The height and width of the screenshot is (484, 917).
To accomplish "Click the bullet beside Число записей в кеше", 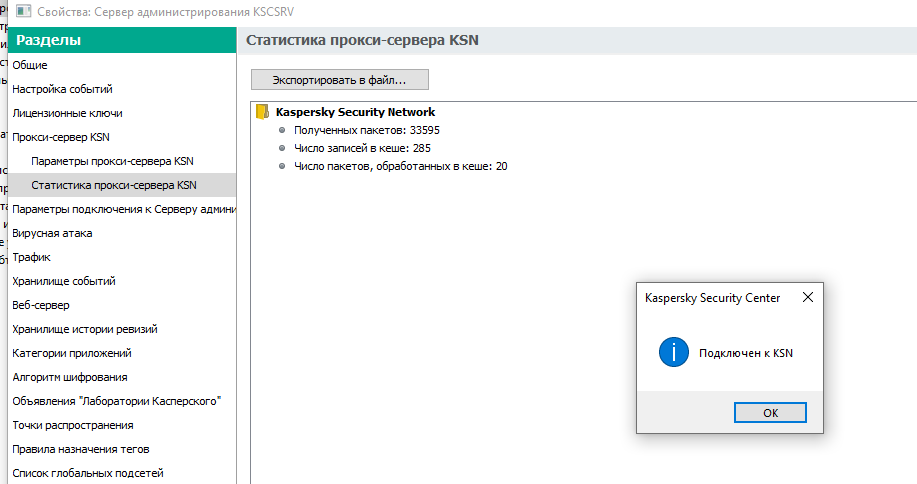I will [282, 148].
